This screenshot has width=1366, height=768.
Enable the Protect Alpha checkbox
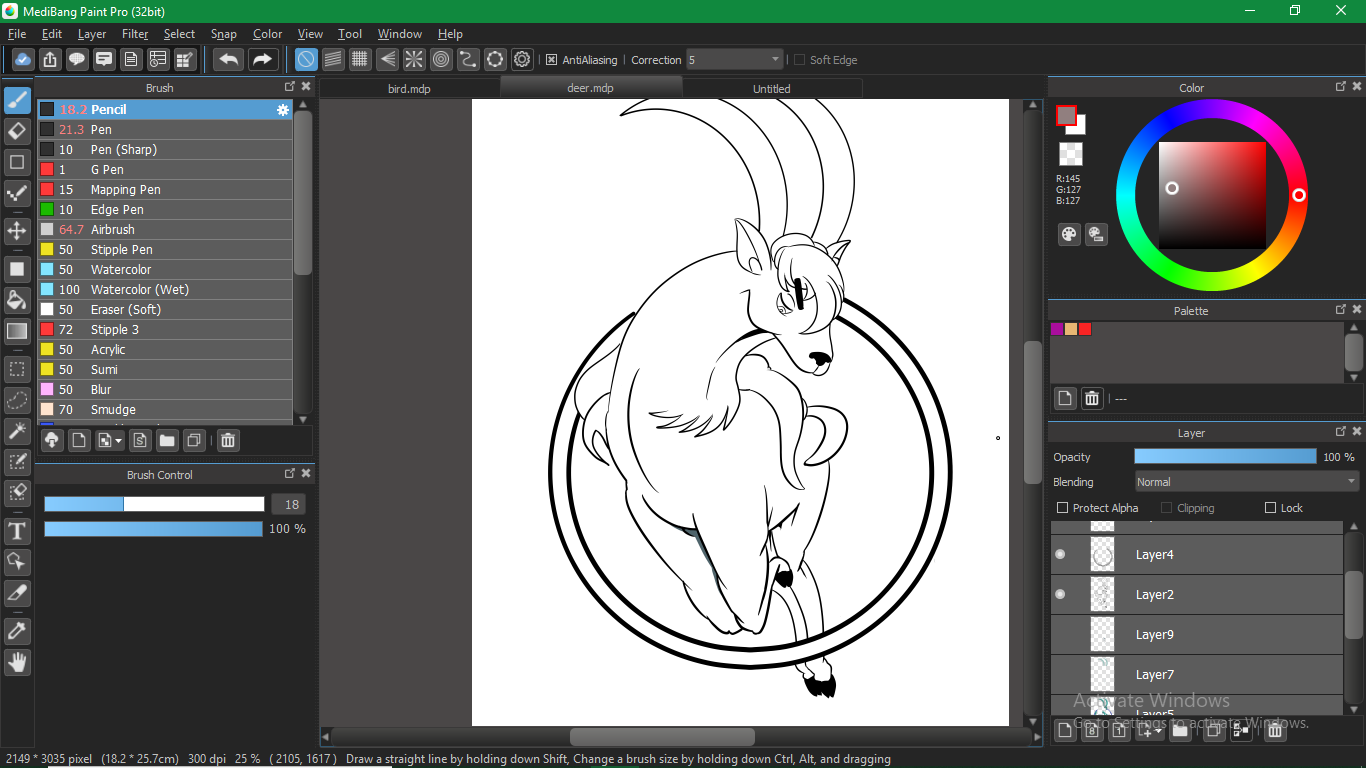(x=1062, y=508)
